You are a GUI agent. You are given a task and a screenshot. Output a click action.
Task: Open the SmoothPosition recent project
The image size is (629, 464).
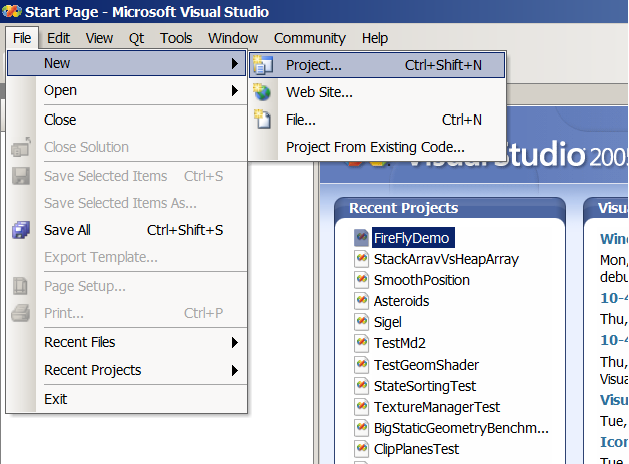tap(421, 280)
